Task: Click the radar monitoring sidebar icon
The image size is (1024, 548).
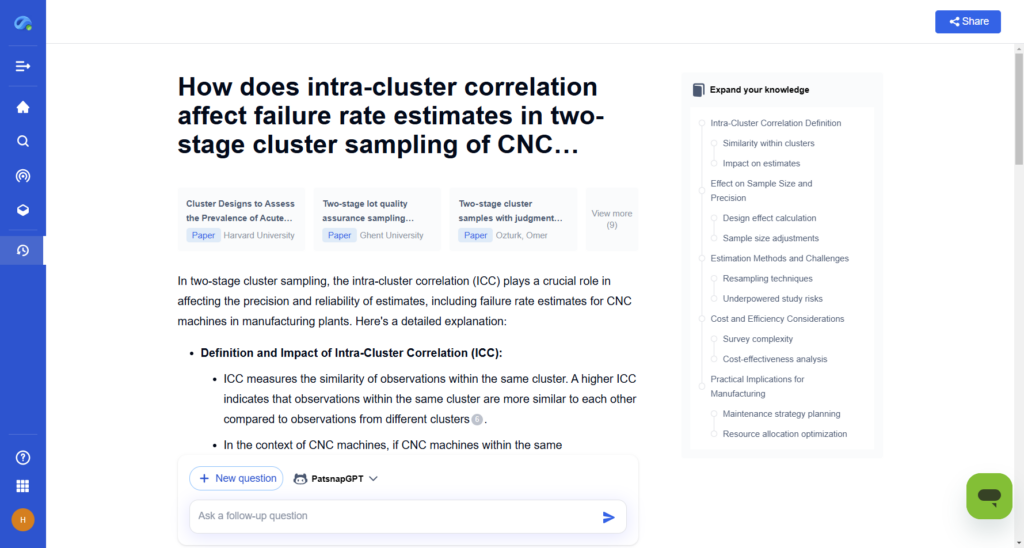Action: click(x=22, y=176)
